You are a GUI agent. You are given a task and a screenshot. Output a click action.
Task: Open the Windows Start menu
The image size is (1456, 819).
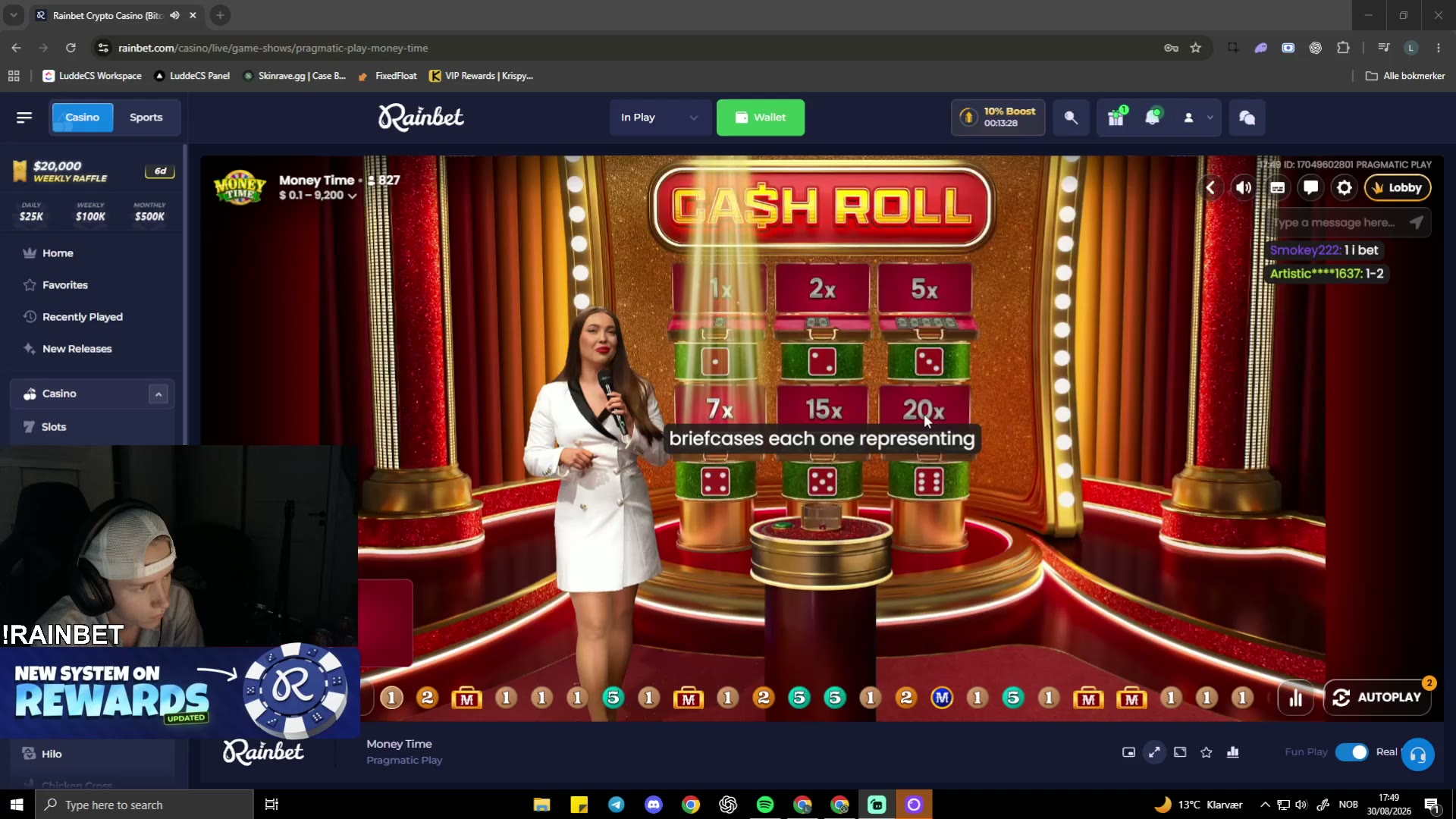point(17,805)
